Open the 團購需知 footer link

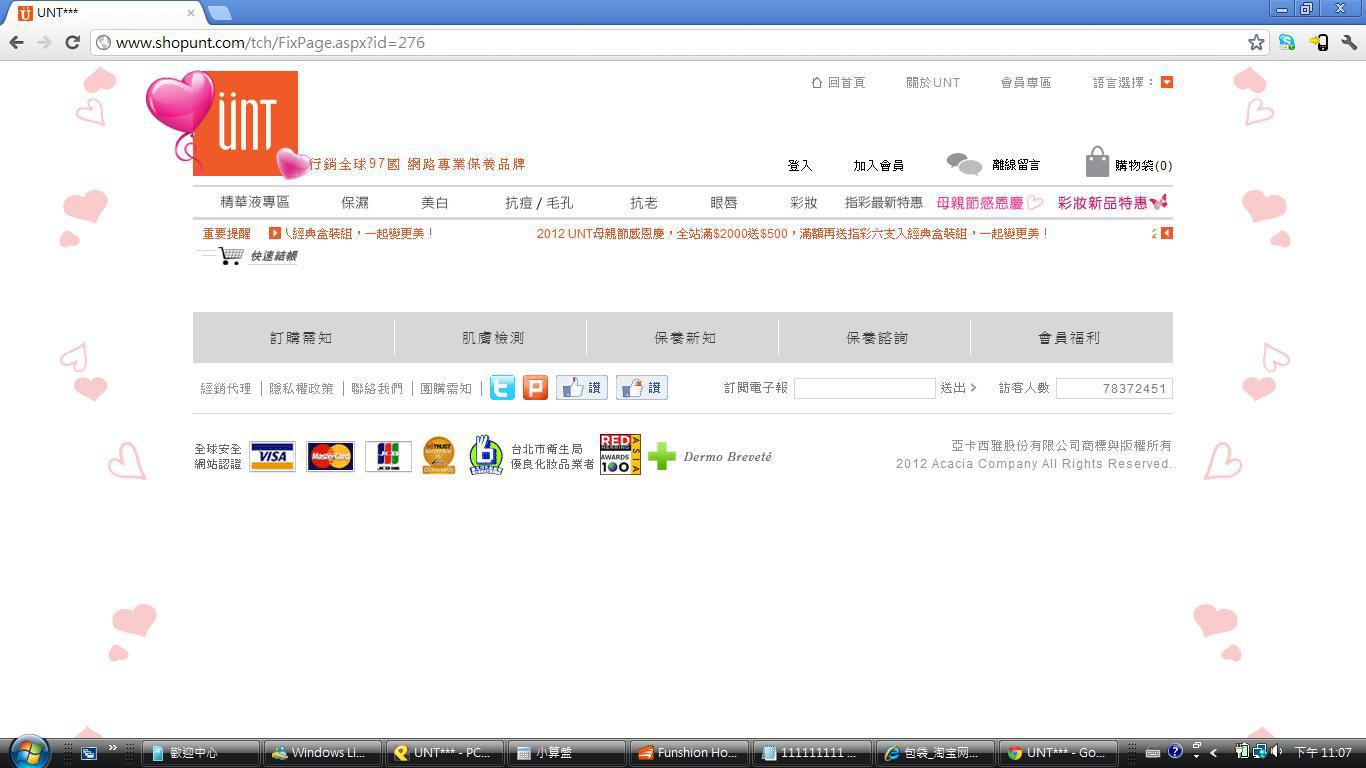tap(446, 388)
